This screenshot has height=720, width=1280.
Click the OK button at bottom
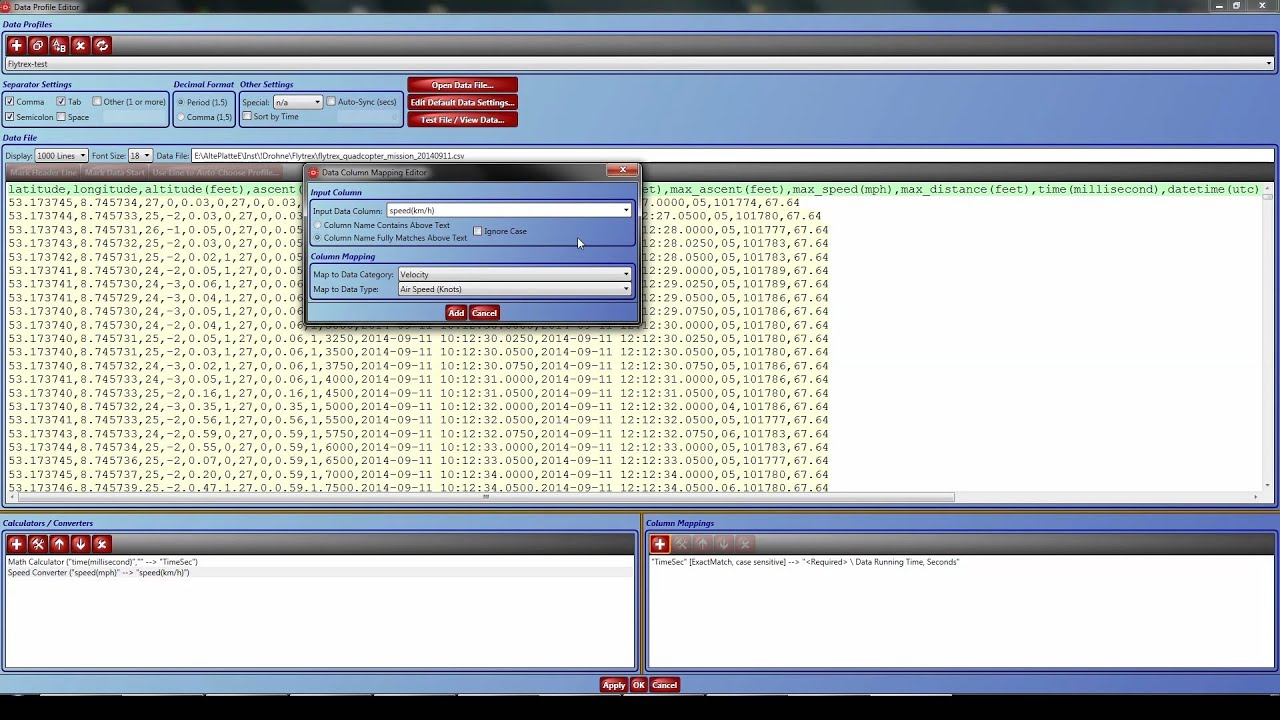tap(638, 685)
